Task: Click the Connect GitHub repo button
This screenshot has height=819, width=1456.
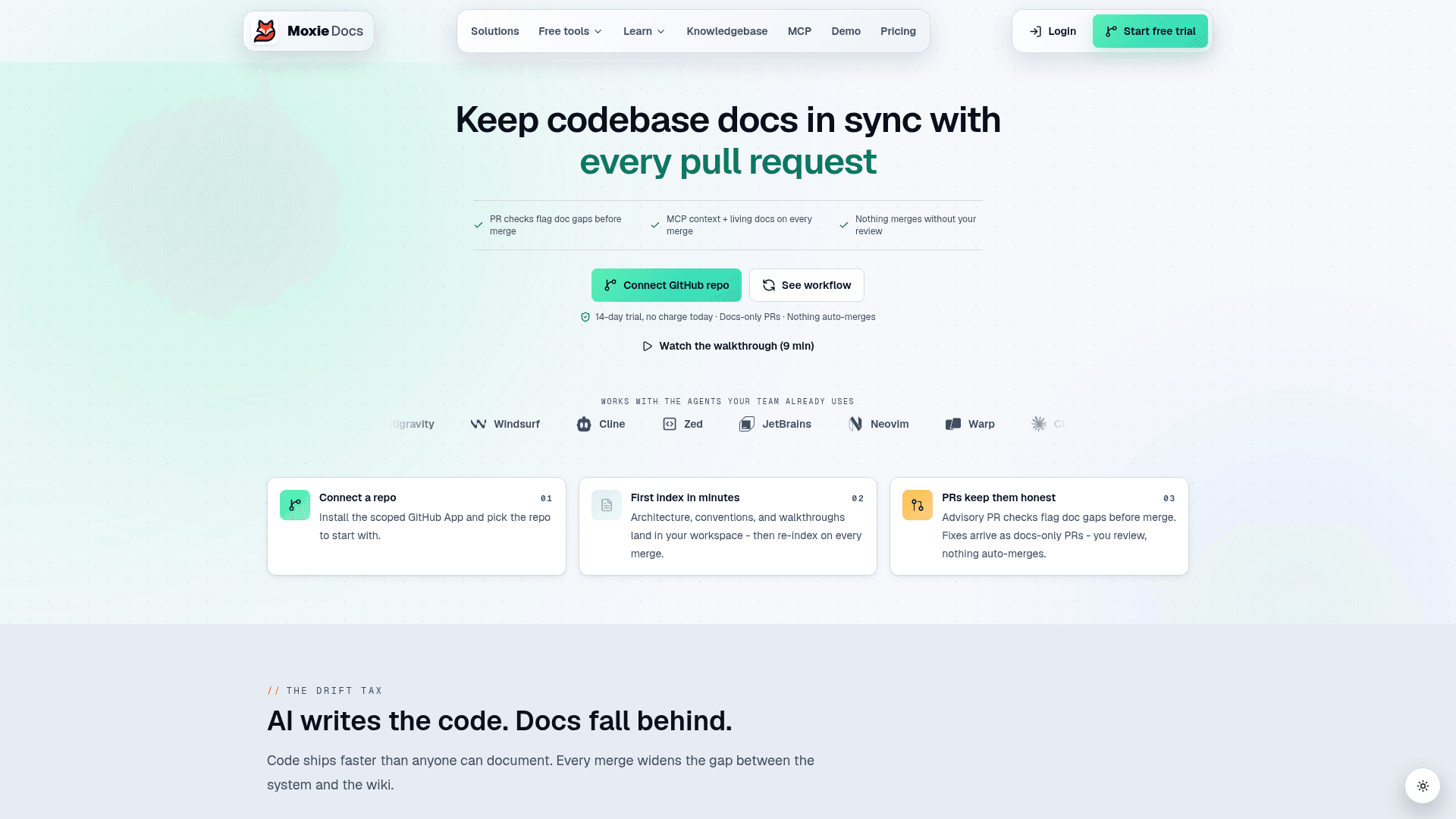Action: point(667,285)
